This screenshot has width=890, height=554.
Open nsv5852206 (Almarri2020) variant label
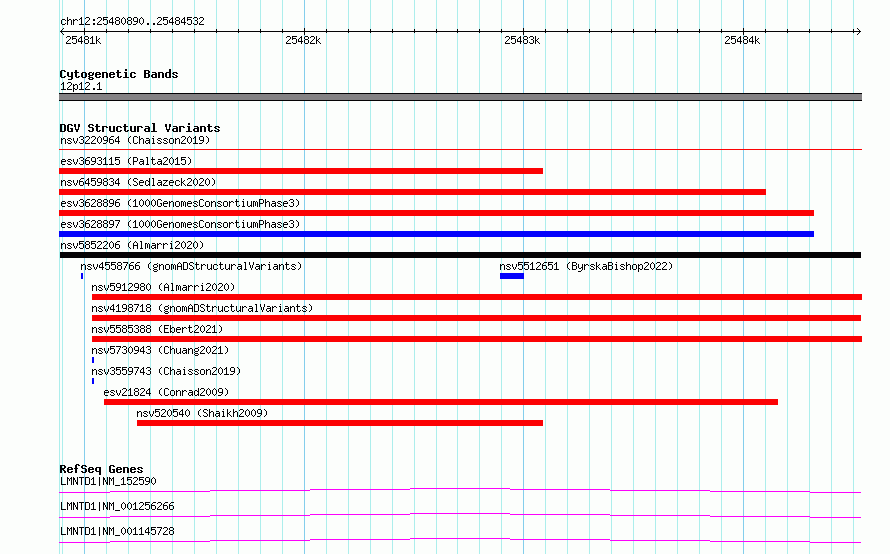[132, 245]
